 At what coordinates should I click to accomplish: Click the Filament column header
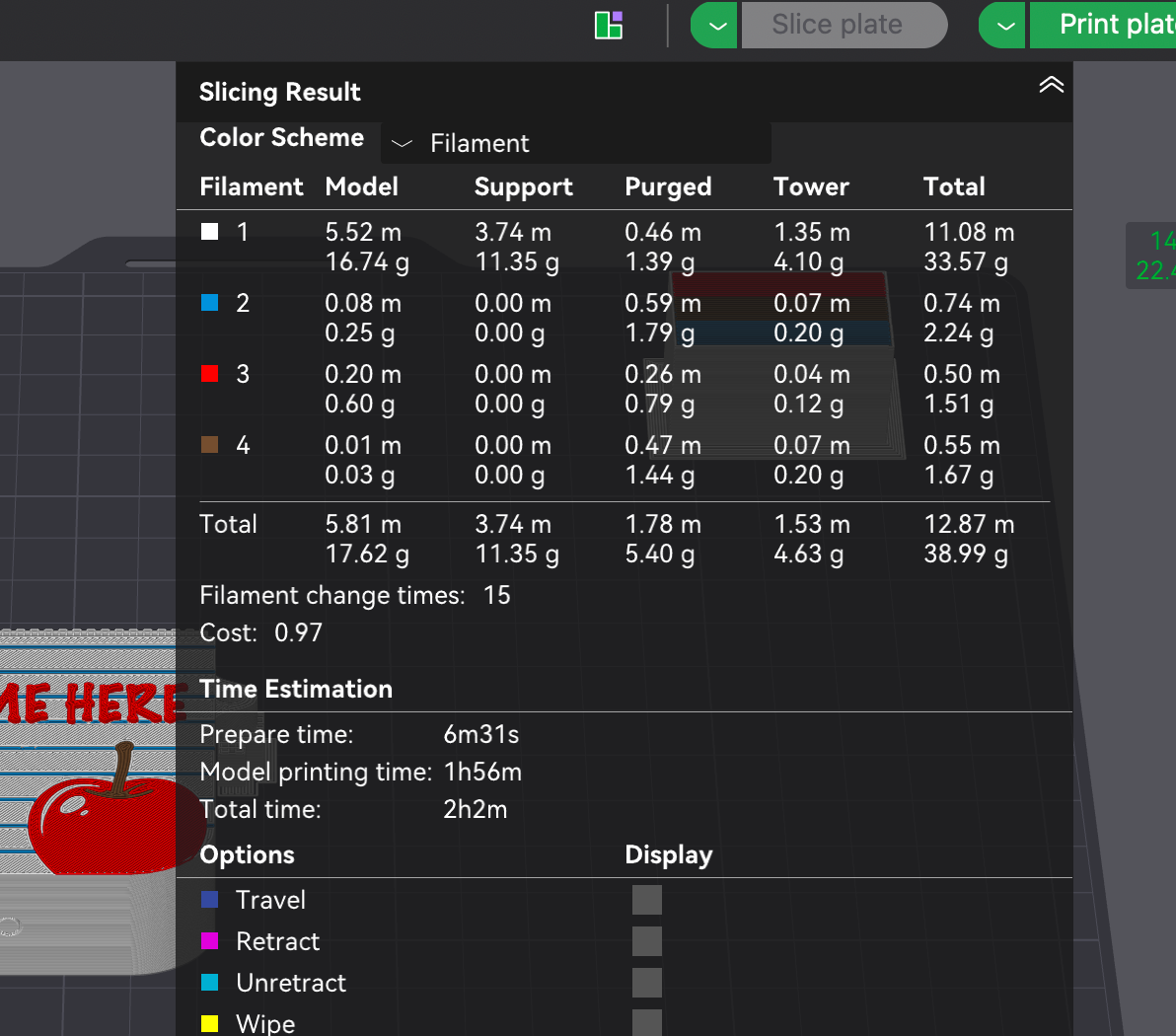pyautogui.click(x=252, y=186)
